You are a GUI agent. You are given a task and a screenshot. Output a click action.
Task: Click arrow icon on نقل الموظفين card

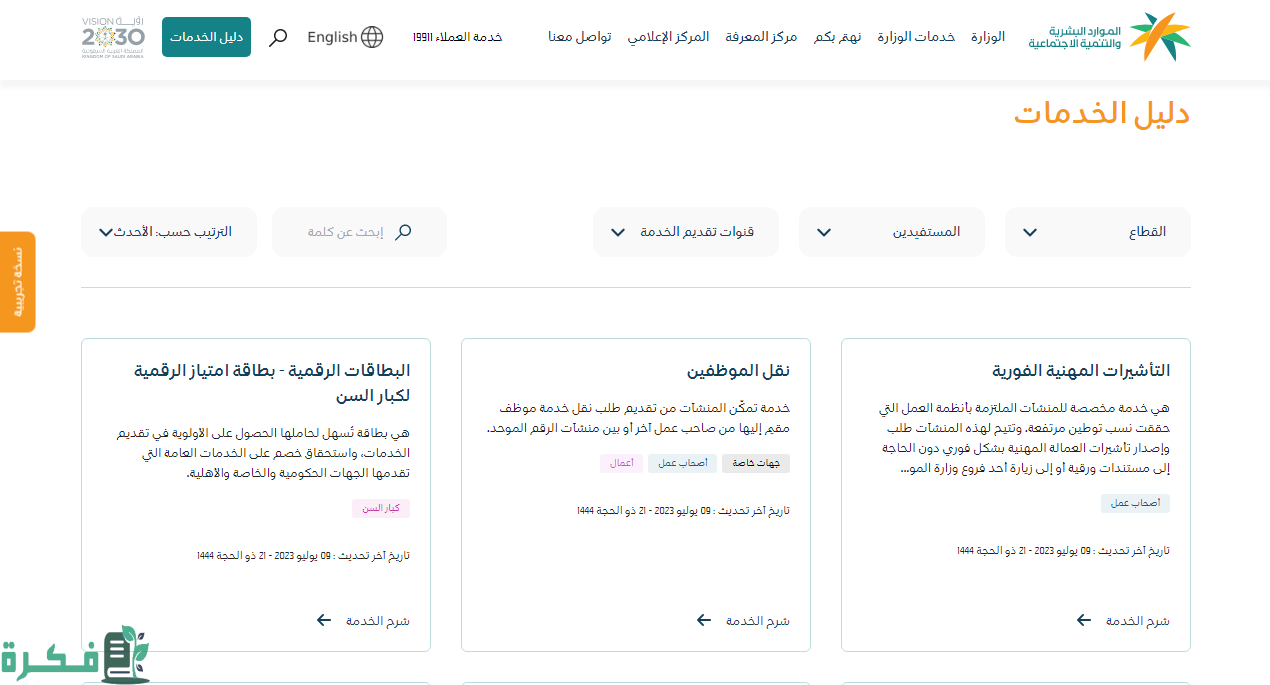click(704, 621)
